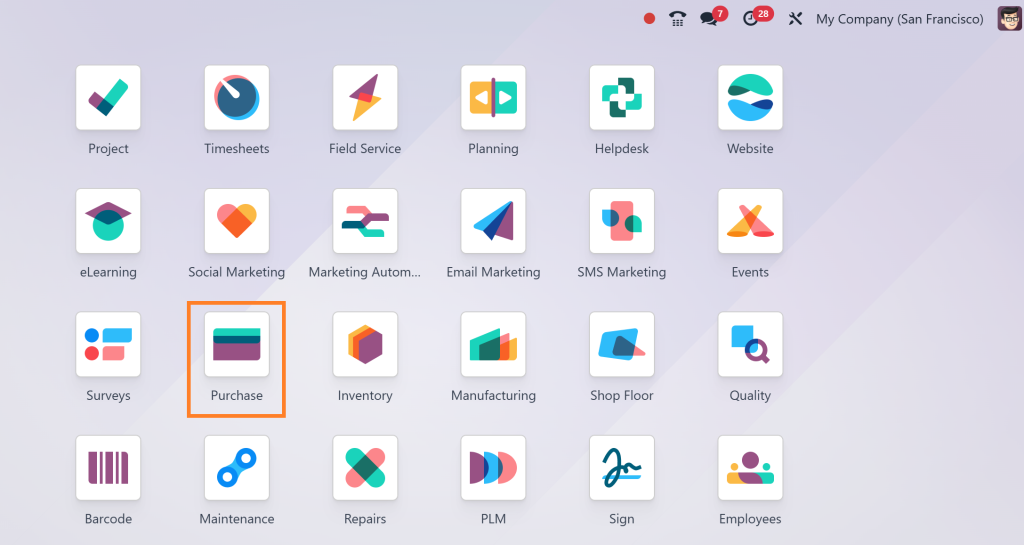1024x545 pixels.
Task: Open the Barcode app
Action: (108, 468)
